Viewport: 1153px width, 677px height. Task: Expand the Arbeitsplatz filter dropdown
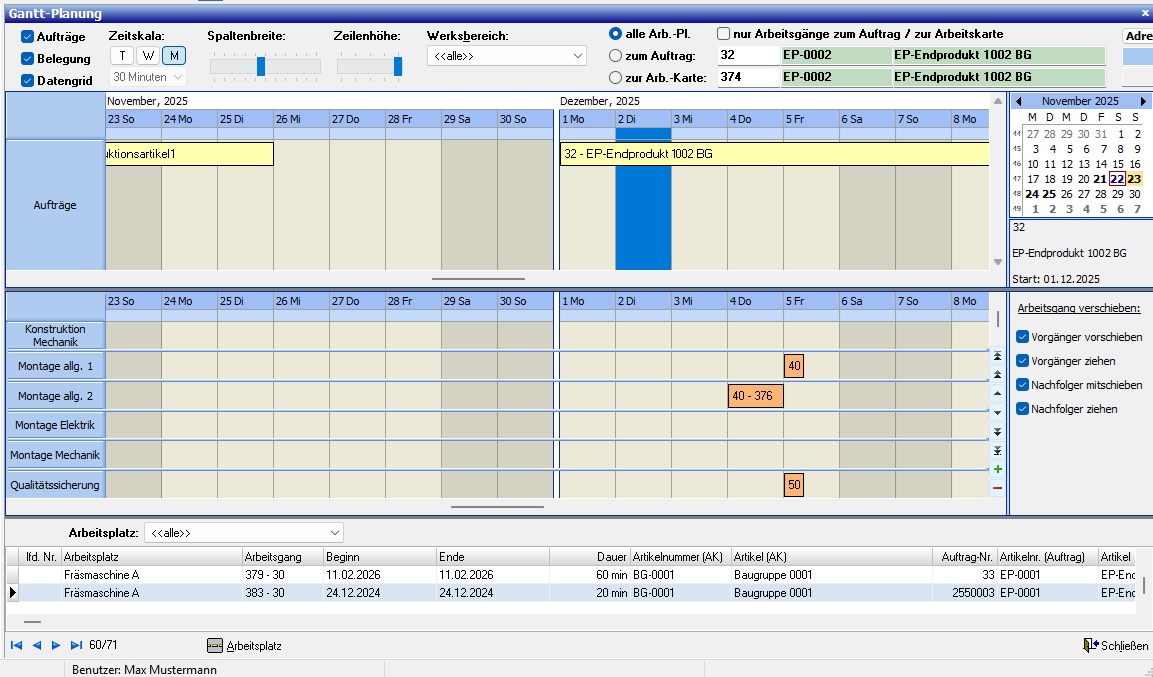[x=334, y=533]
